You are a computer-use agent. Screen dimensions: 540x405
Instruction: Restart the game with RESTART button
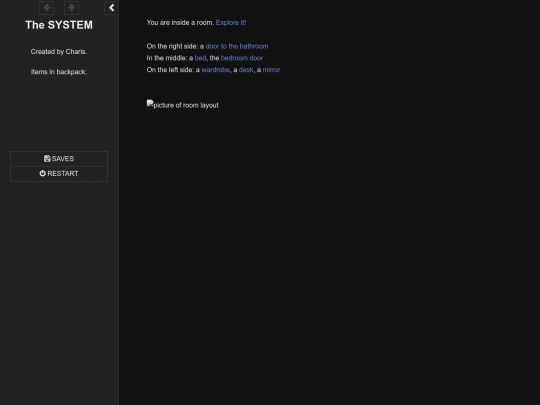tap(59, 174)
